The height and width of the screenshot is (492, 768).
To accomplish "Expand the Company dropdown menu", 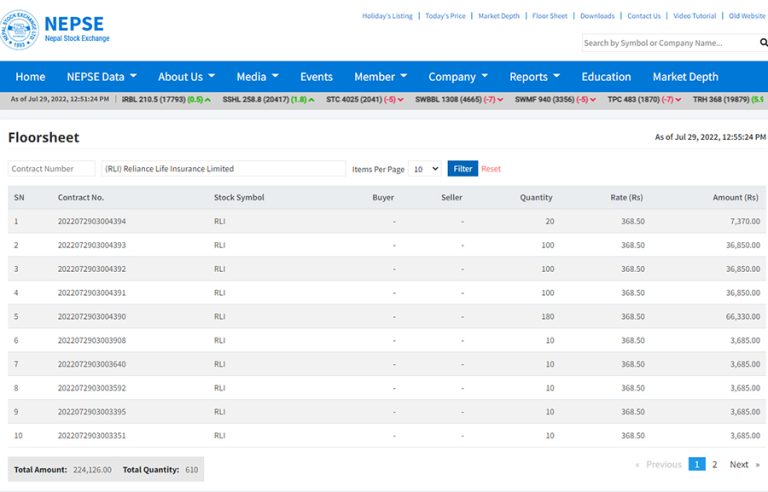I will [x=458, y=77].
